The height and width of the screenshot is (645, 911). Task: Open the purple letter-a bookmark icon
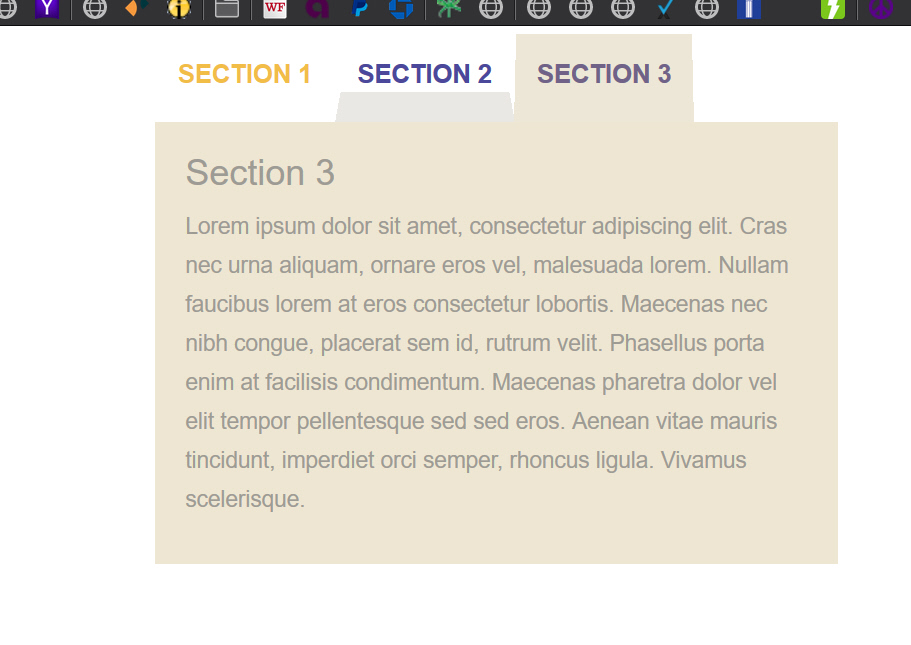click(x=317, y=9)
